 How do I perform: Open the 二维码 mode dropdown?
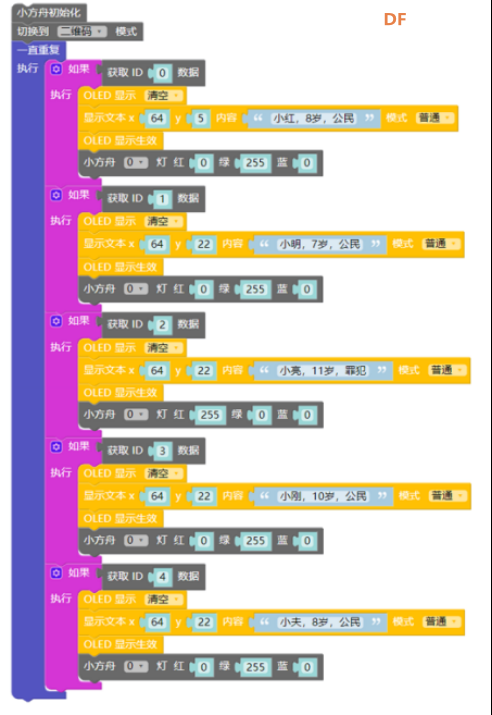coord(82,31)
